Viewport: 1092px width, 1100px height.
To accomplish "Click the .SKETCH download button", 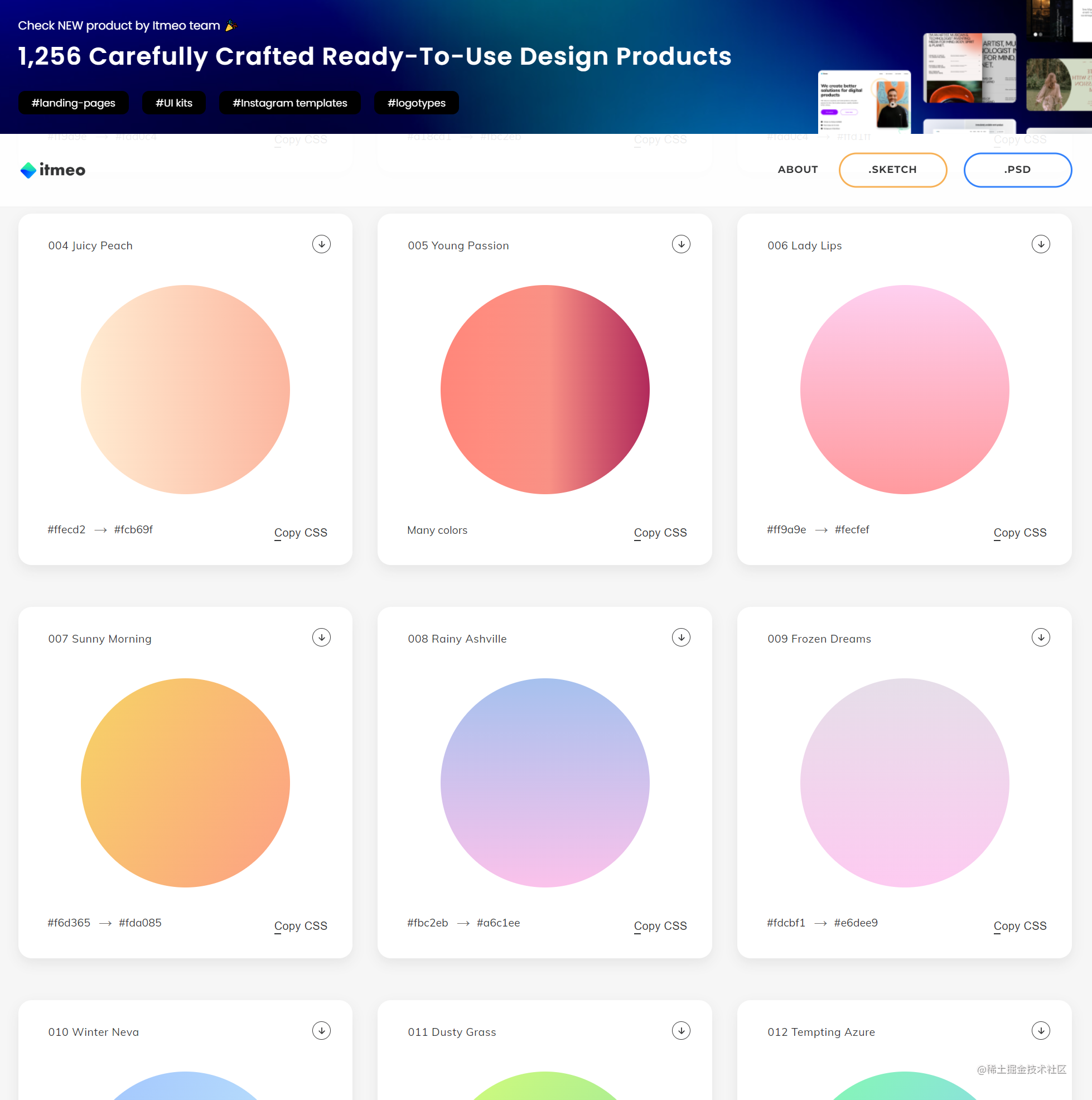I will point(892,170).
